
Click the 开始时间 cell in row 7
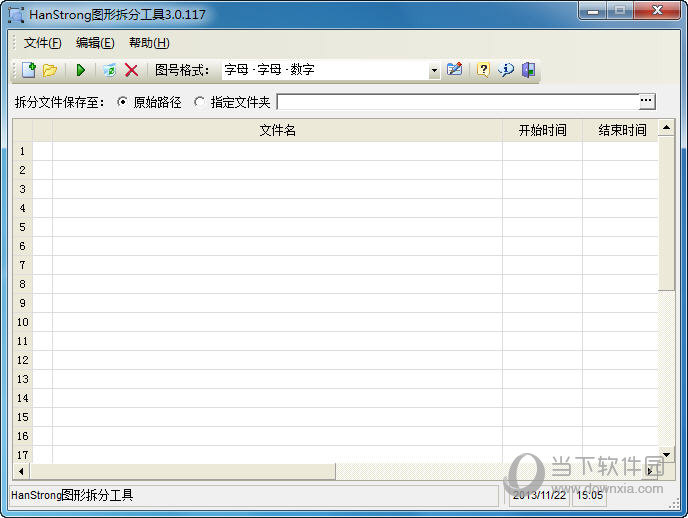[542, 265]
